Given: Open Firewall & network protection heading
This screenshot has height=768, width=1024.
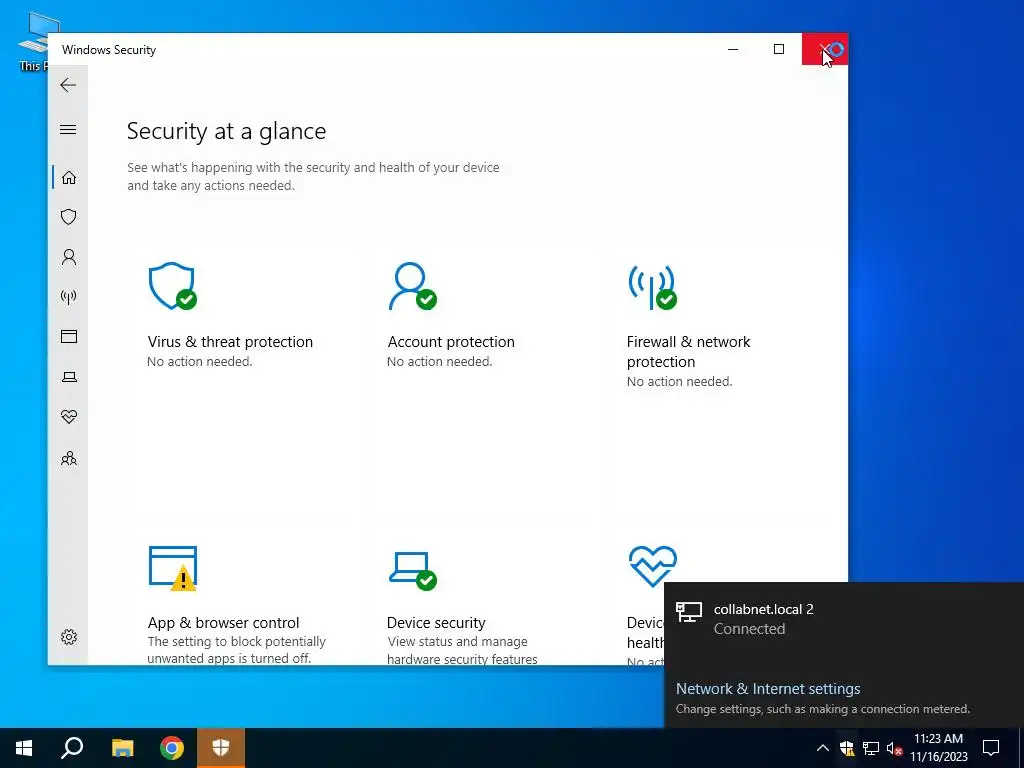Looking at the screenshot, I should 688,351.
